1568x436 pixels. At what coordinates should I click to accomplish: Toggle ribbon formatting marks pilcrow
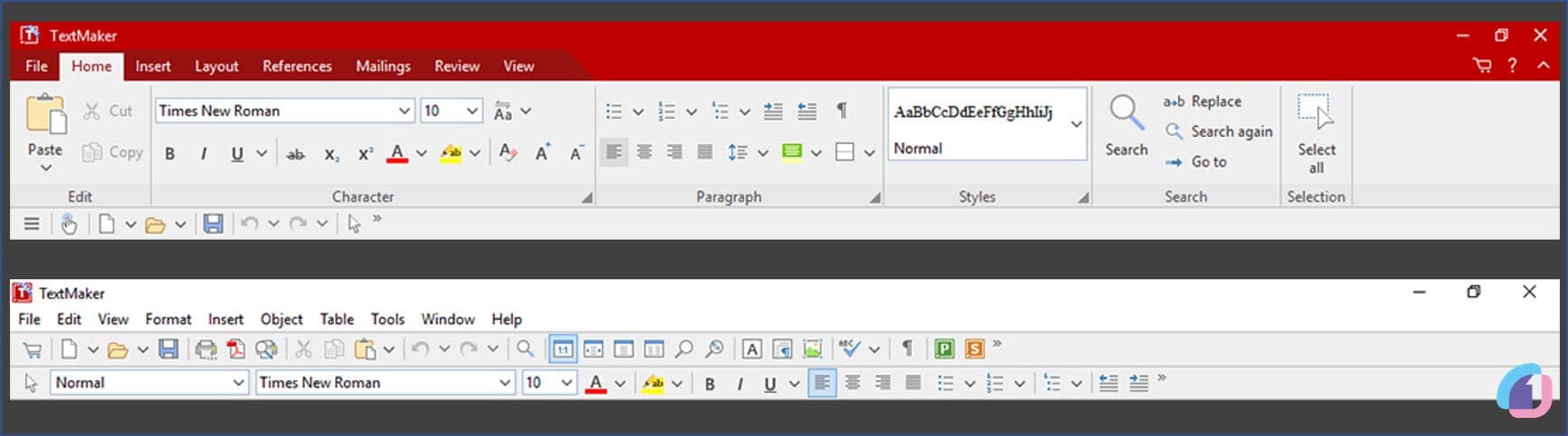841,110
